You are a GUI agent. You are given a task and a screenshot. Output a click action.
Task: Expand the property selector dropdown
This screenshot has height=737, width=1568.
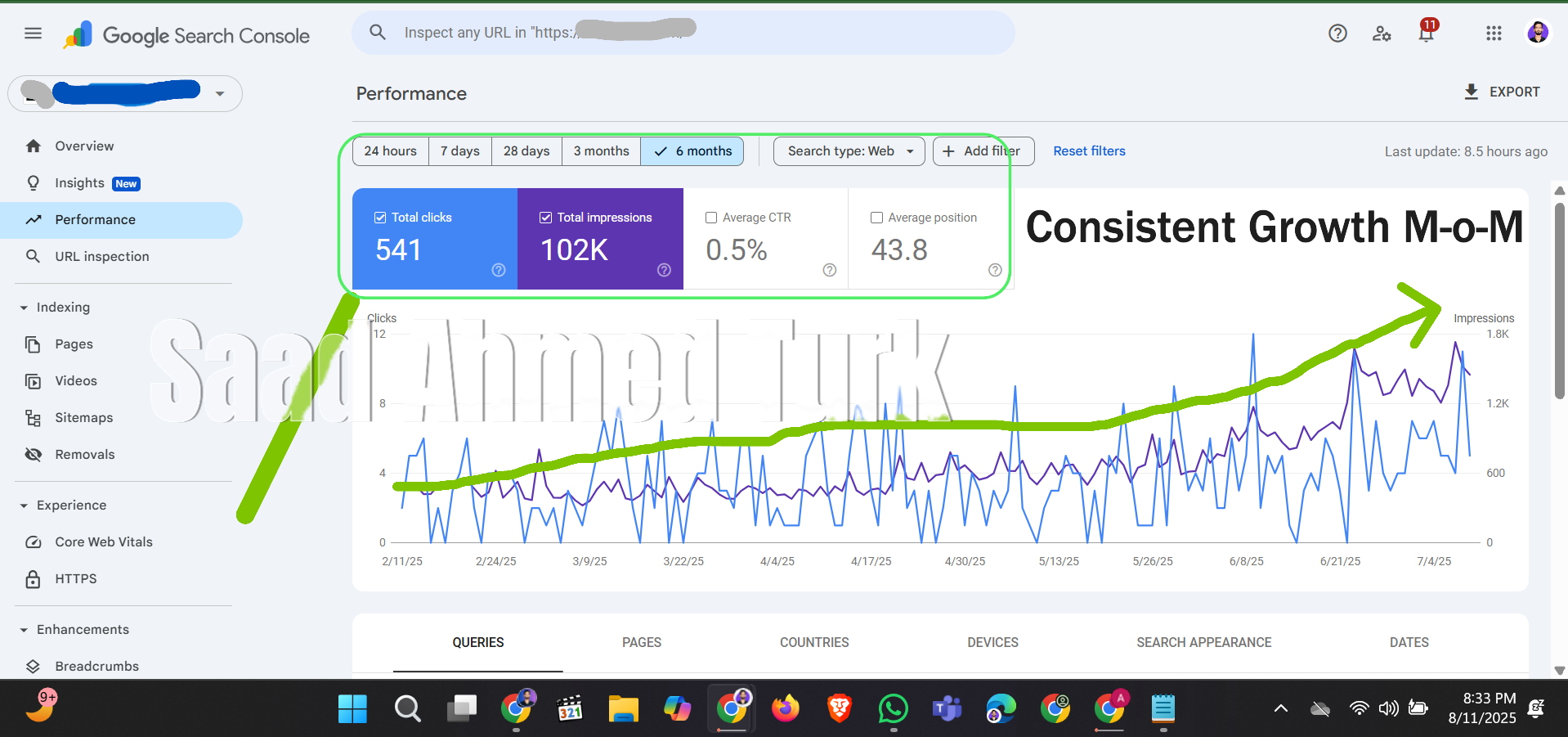(220, 94)
